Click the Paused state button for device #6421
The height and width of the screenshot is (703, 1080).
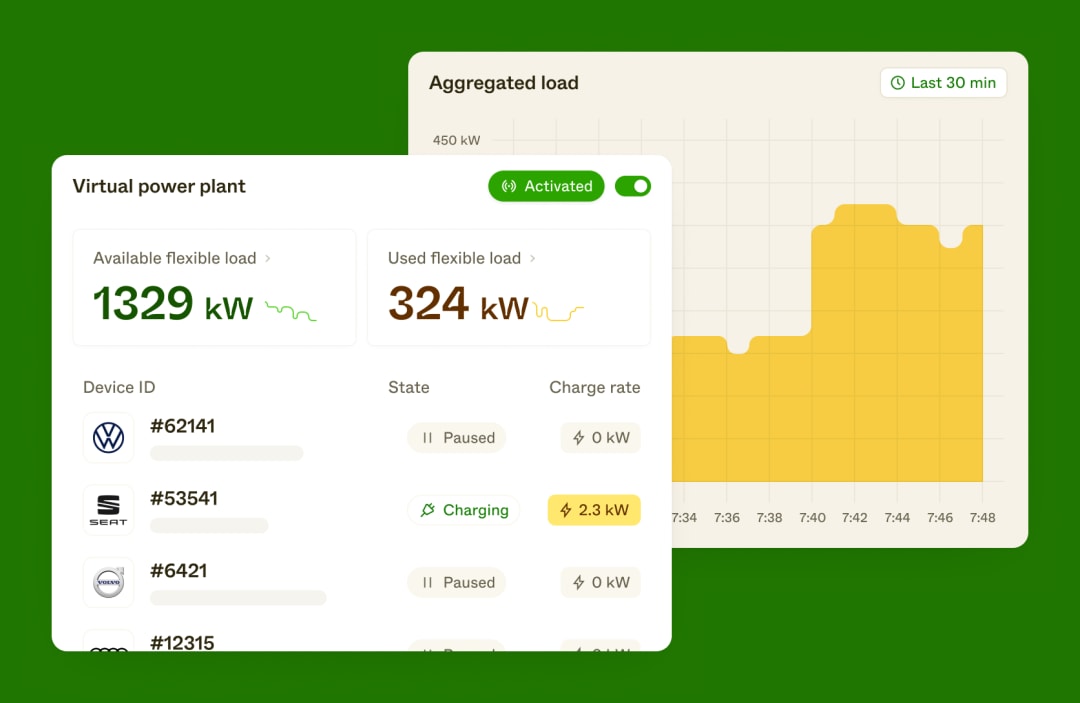click(457, 582)
